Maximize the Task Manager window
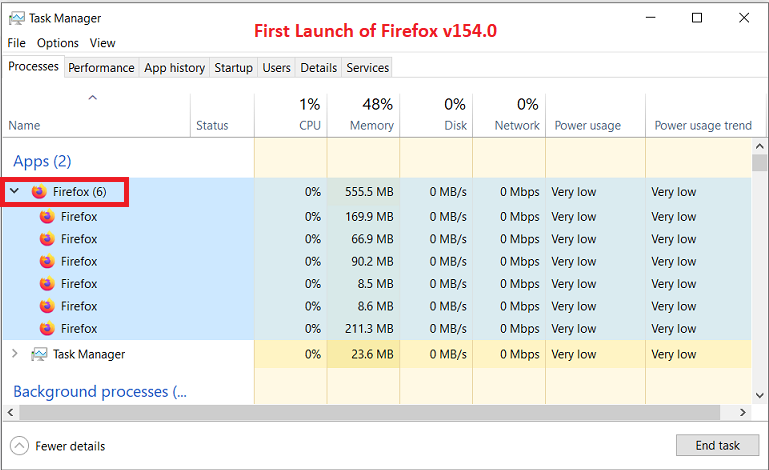This screenshot has height=470, width=769. [x=697, y=18]
